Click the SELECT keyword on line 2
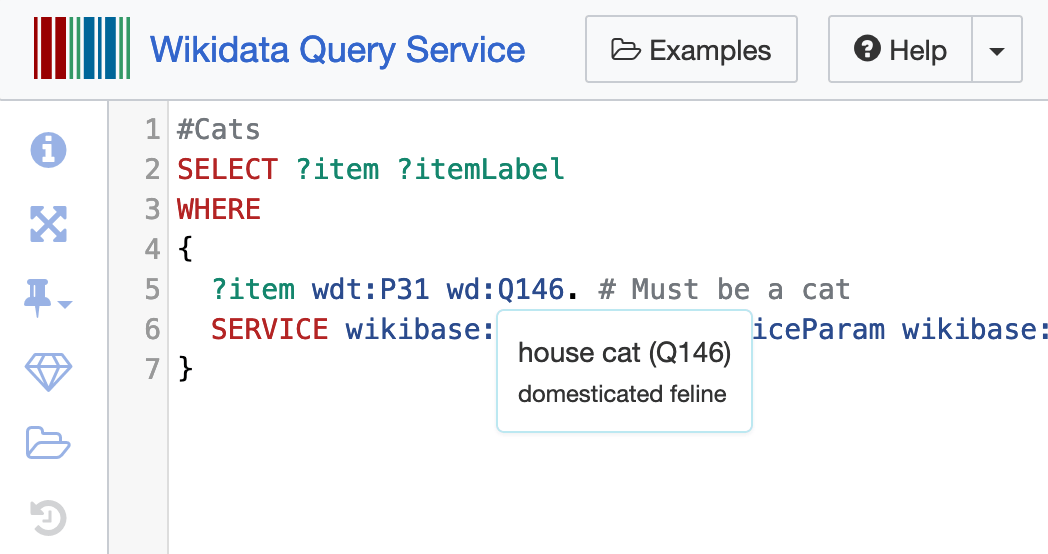Image resolution: width=1048 pixels, height=554 pixels. (227, 169)
